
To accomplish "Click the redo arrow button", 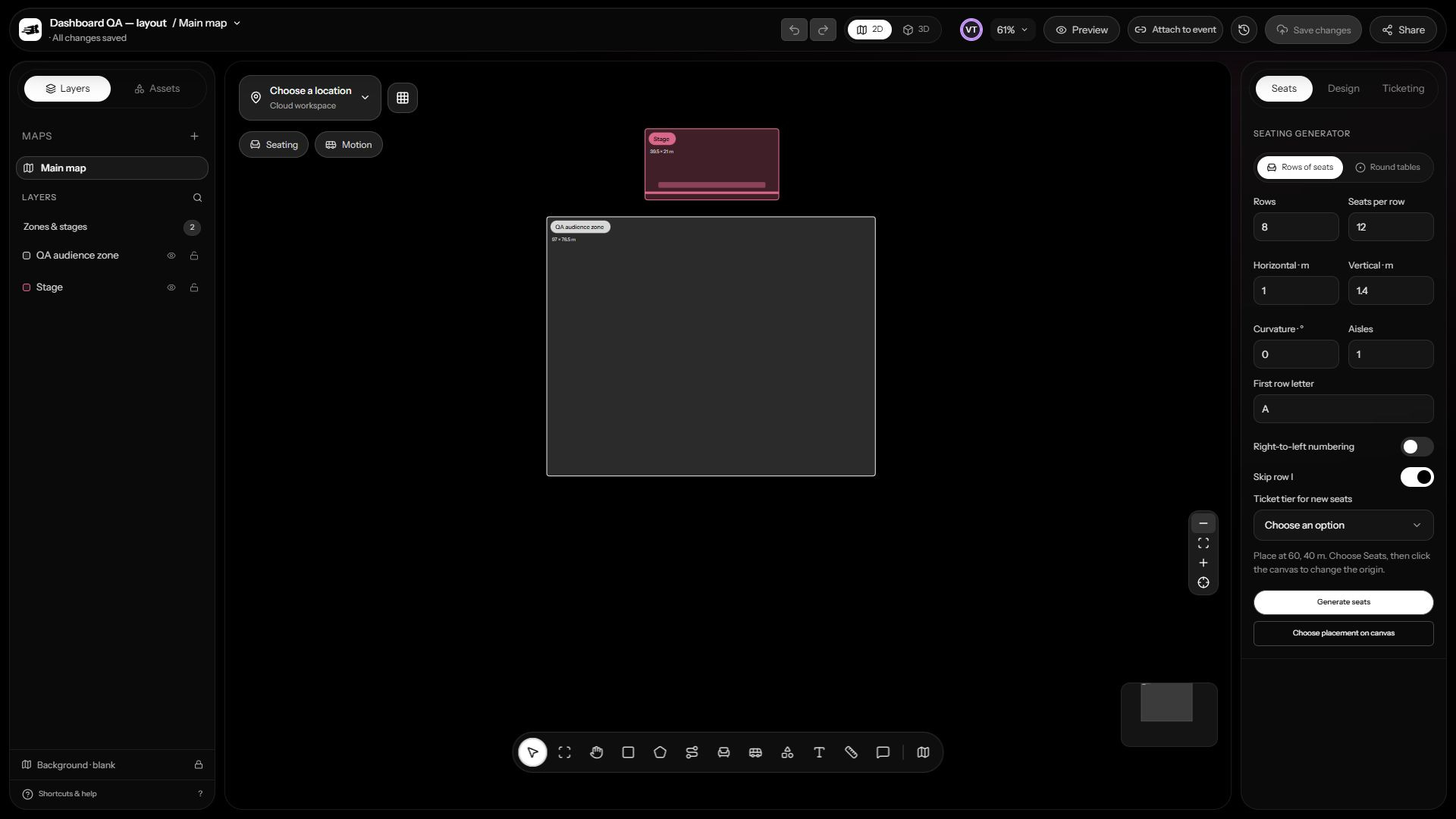I will tap(823, 30).
